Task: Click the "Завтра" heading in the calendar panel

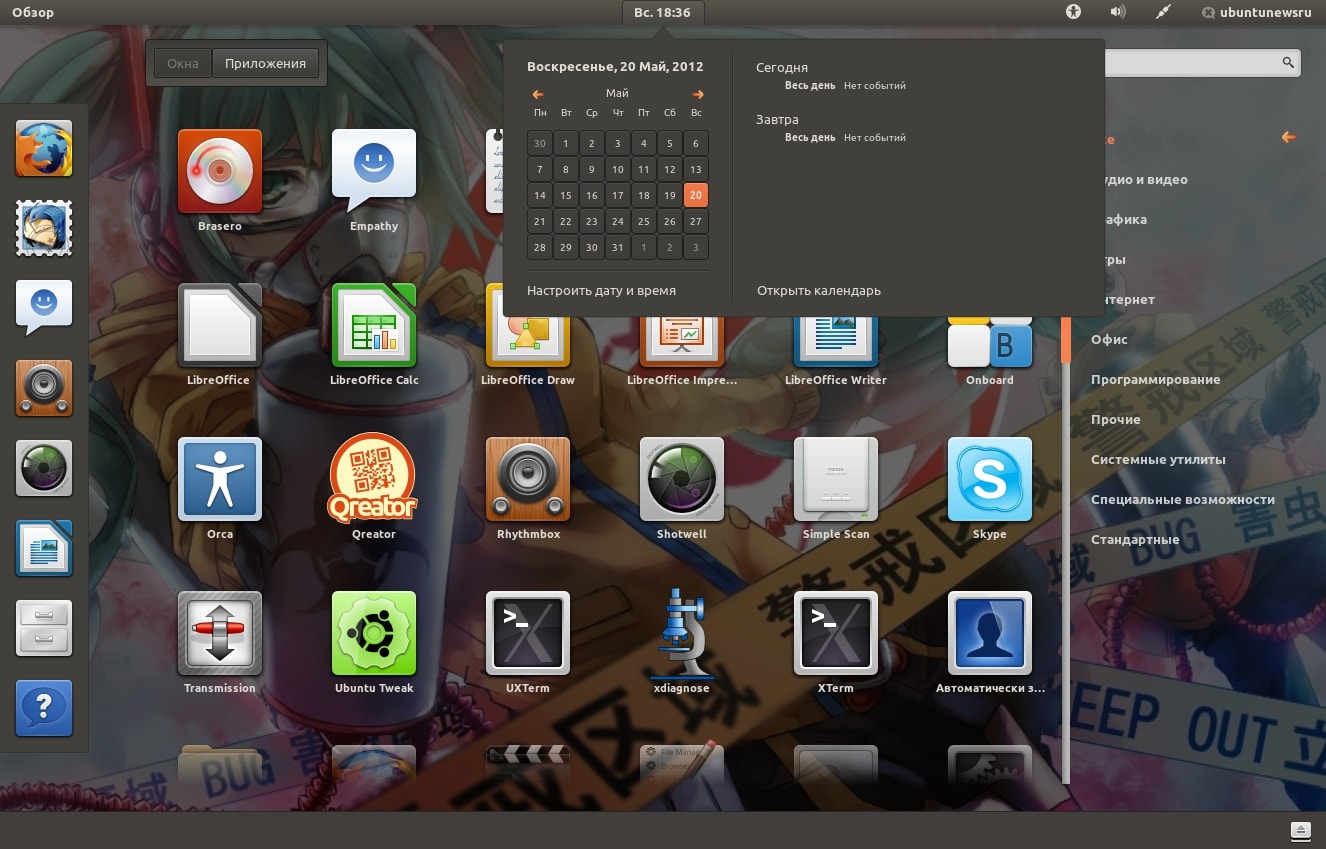Action: click(x=777, y=120)
